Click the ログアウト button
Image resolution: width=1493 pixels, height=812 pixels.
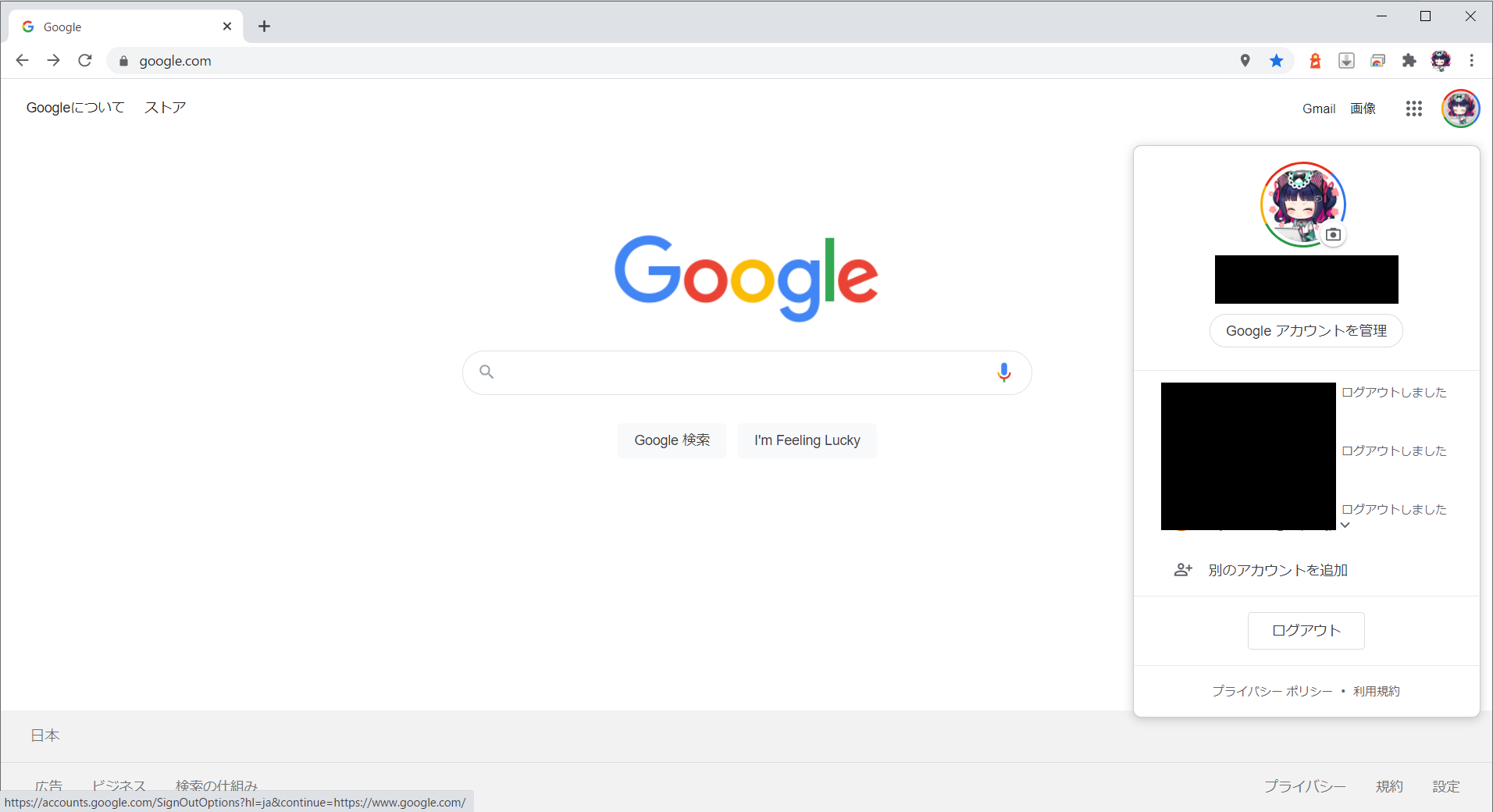pos(1306,631)
